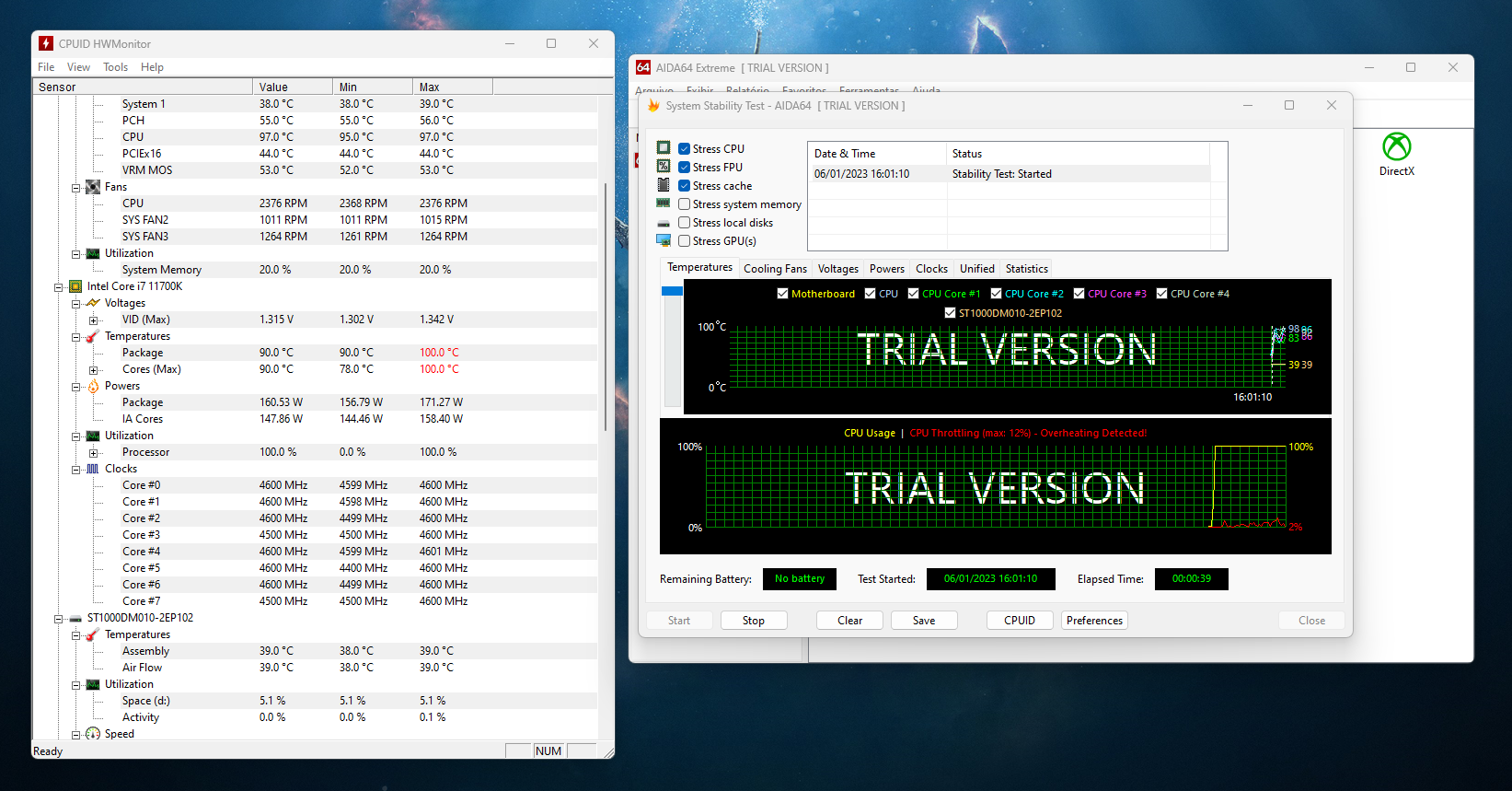Collapse the ST1000DM010-2EP102 drive node

[59, 619]
